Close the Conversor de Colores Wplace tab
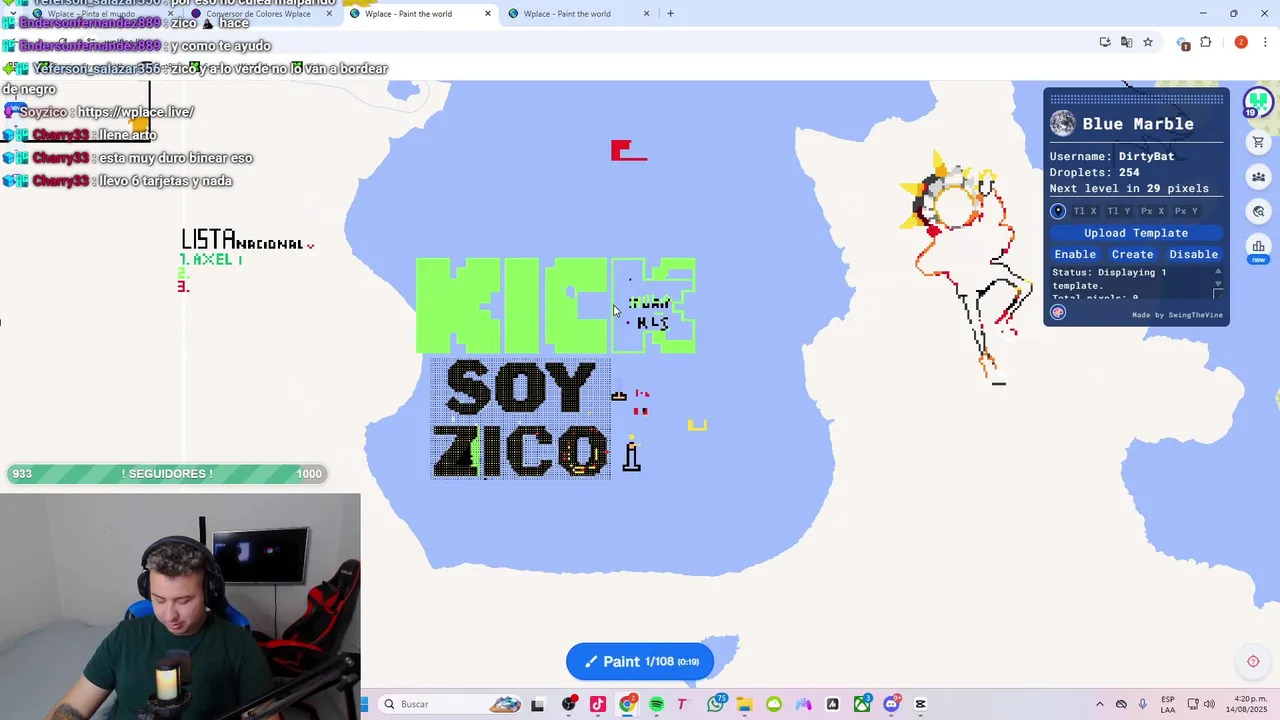Screen dimensions: 1280x720 pyautogui.click(x=329, y=14)
